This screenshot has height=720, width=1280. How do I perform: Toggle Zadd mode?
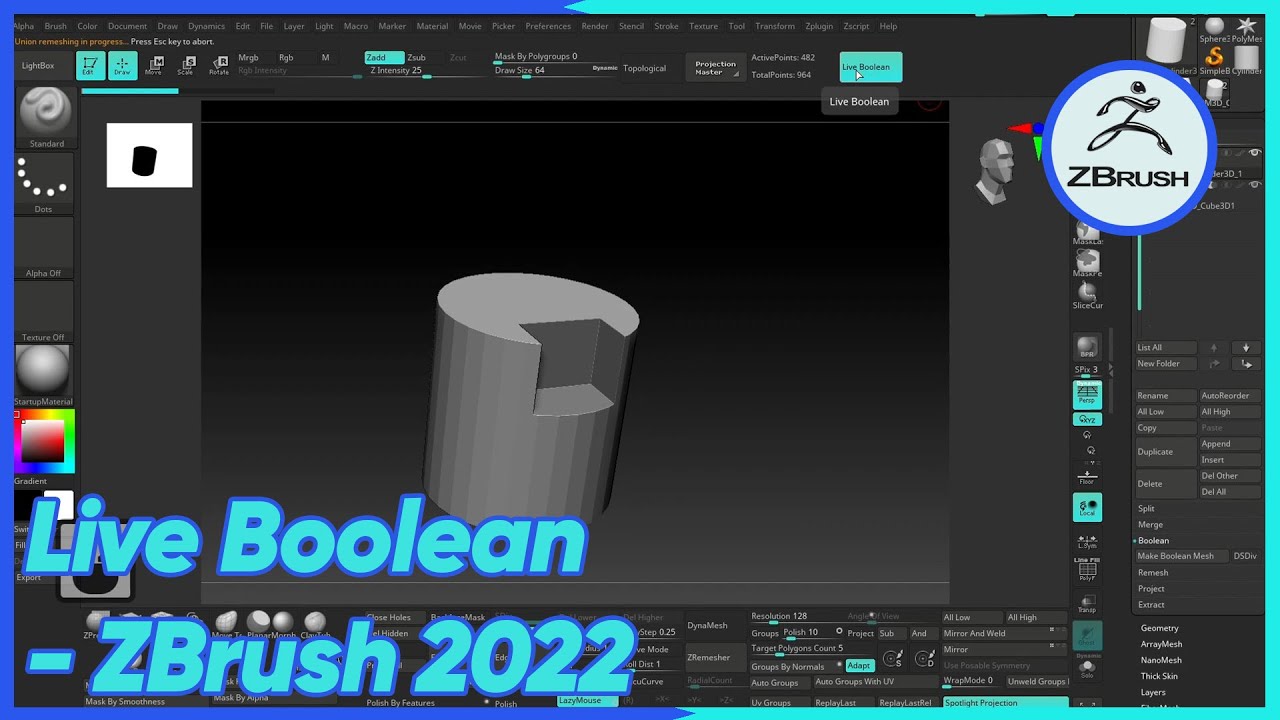click(384, 58)
